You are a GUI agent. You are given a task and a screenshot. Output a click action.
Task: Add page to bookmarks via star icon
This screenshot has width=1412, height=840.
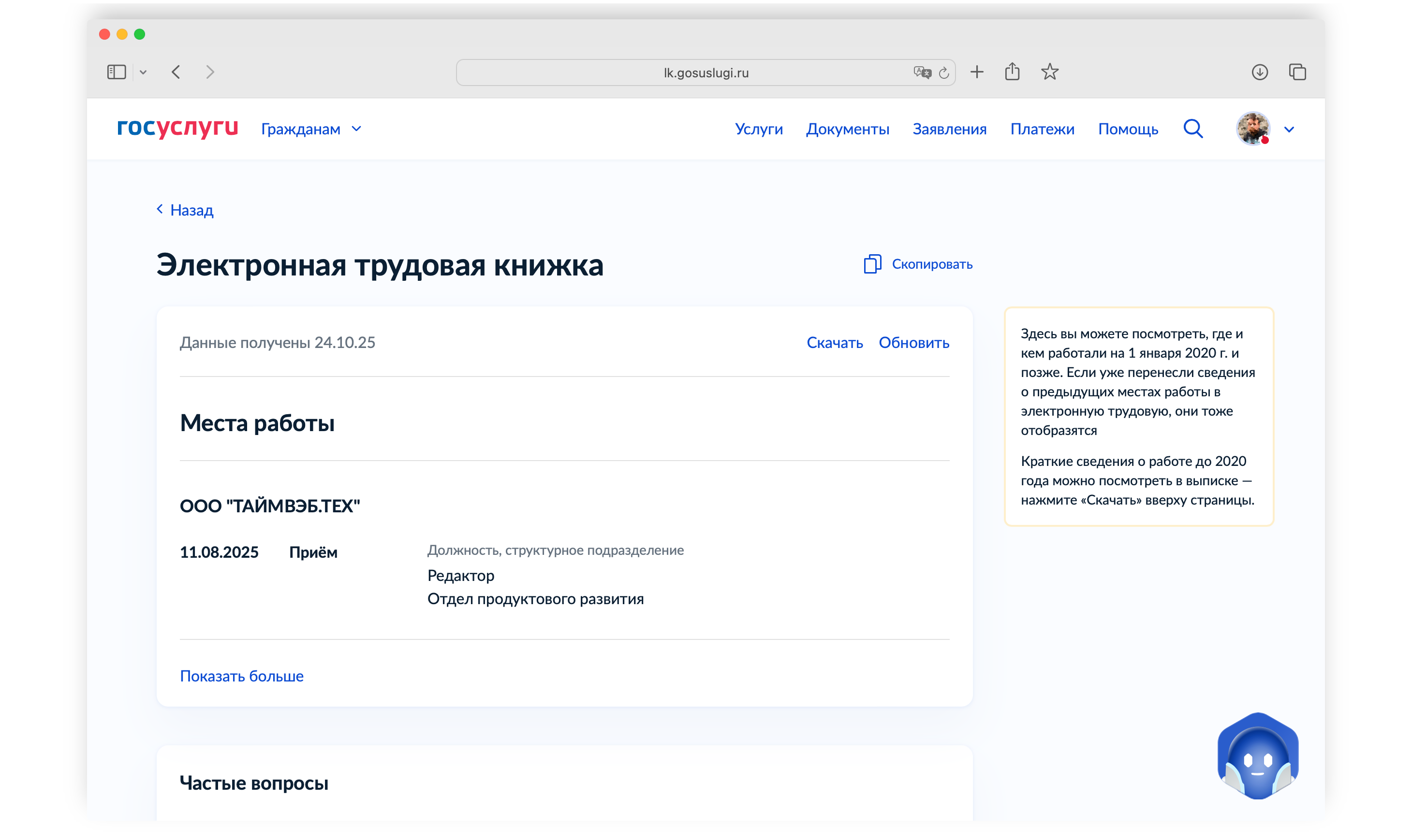(x=1050, y=72)
